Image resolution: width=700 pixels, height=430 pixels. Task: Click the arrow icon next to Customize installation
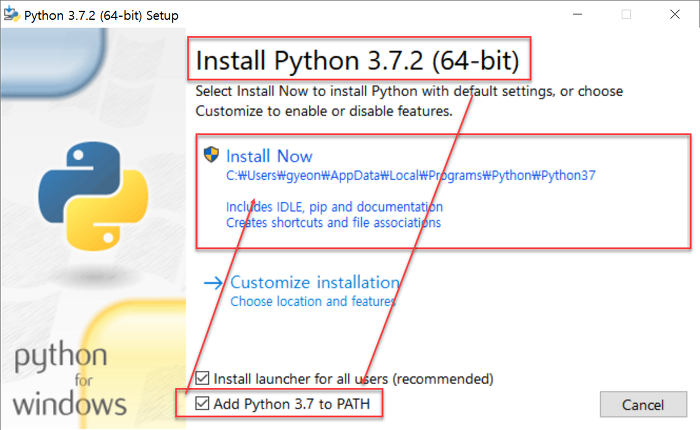213,283
